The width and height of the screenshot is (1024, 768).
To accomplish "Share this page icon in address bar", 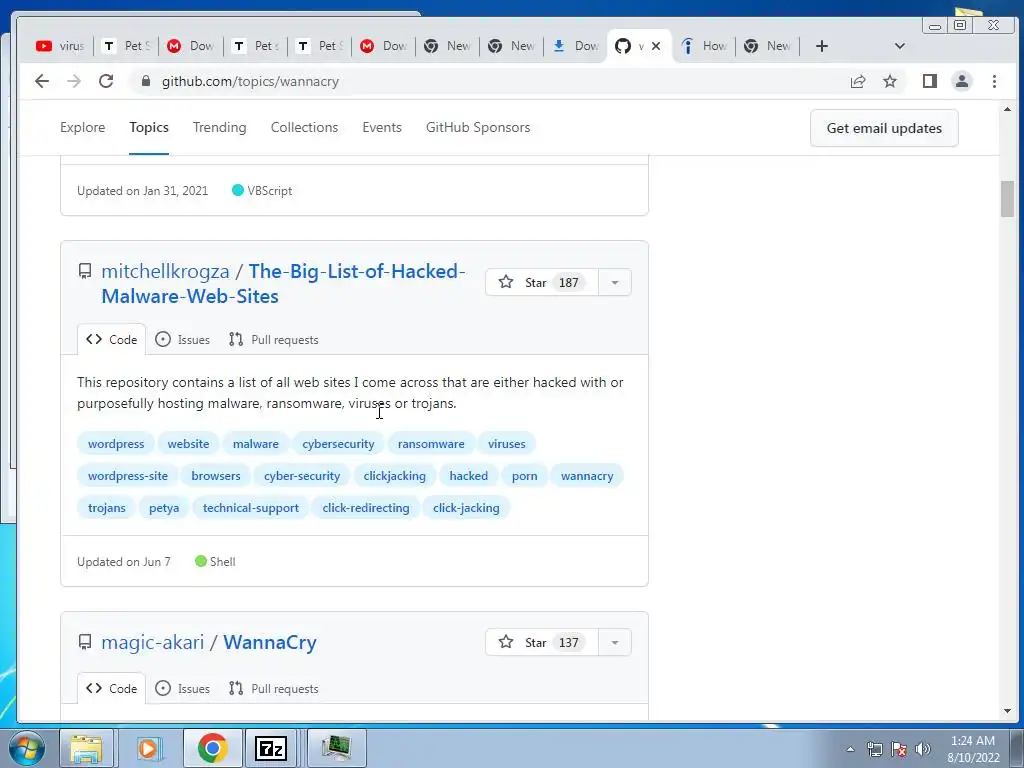I will [857, 81].
